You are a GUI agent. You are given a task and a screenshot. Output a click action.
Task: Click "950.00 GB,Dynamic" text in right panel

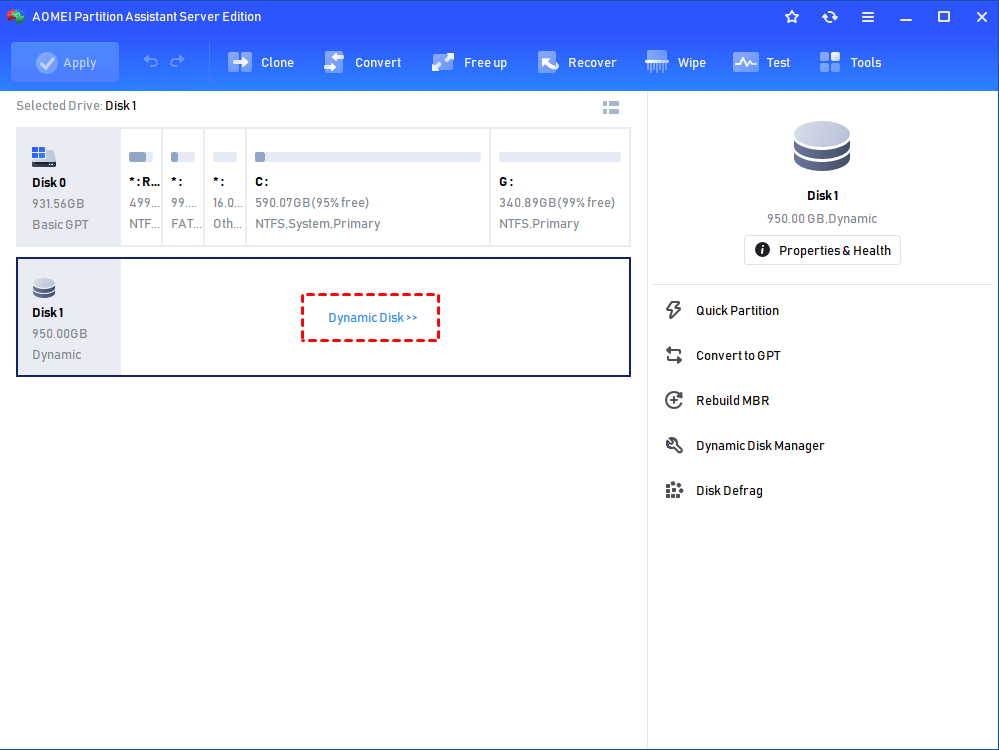pyautogui.click(x=822, y=219)
